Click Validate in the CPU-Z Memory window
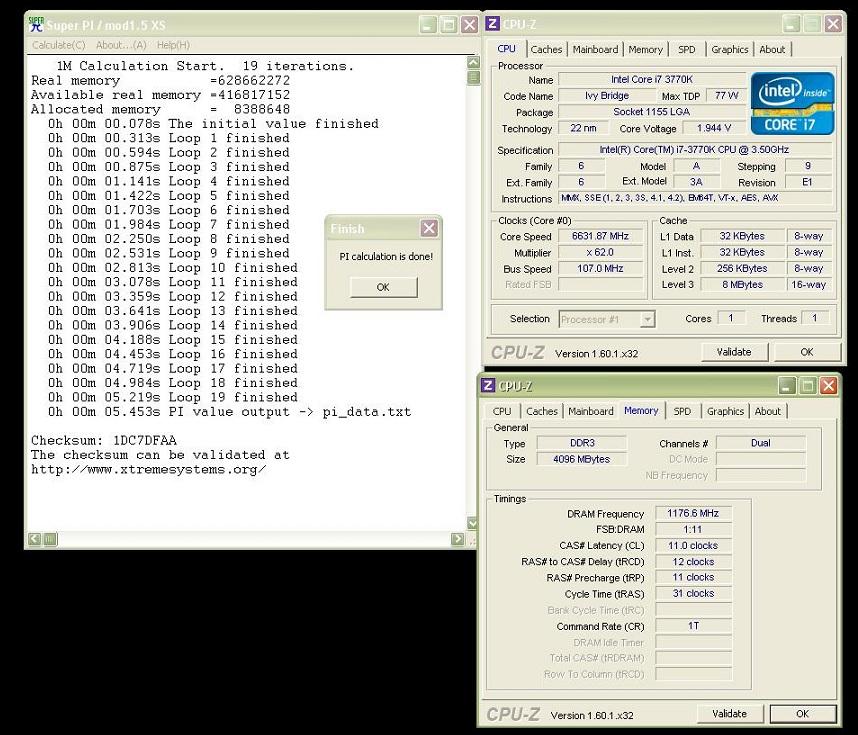Screen dimensions: 858x735 click(730, 714)
